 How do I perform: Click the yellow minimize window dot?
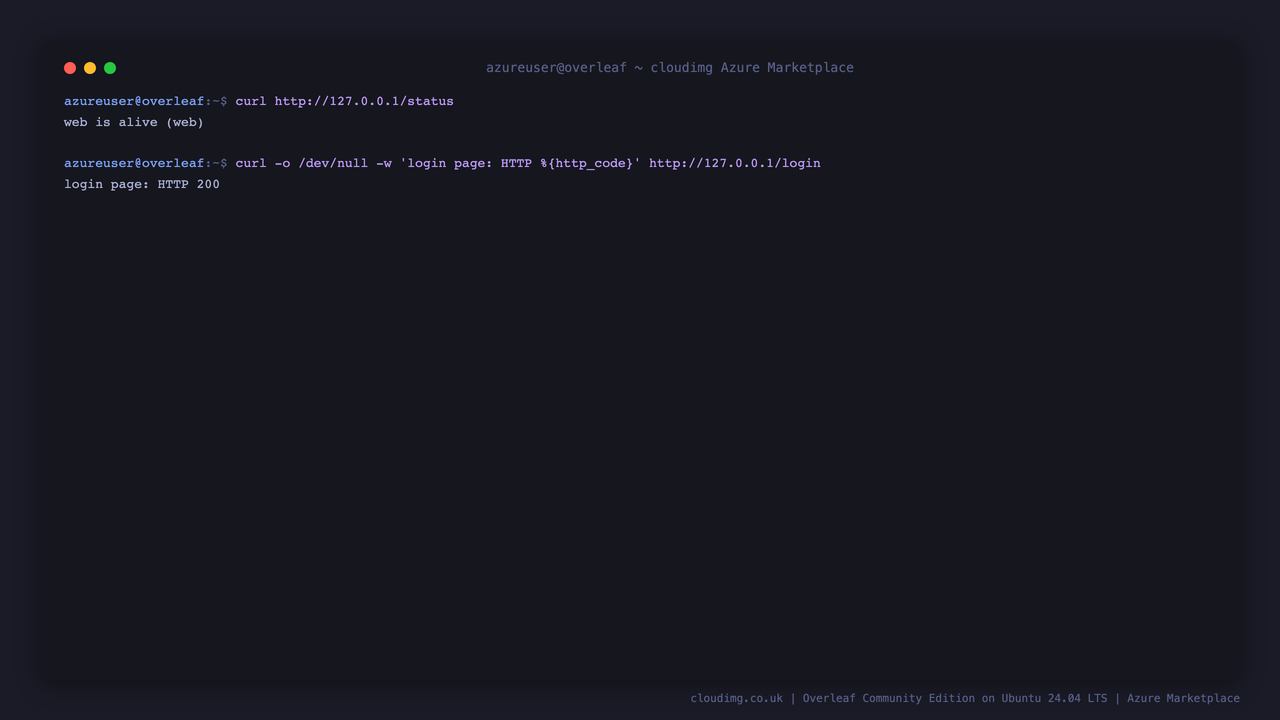90,68
